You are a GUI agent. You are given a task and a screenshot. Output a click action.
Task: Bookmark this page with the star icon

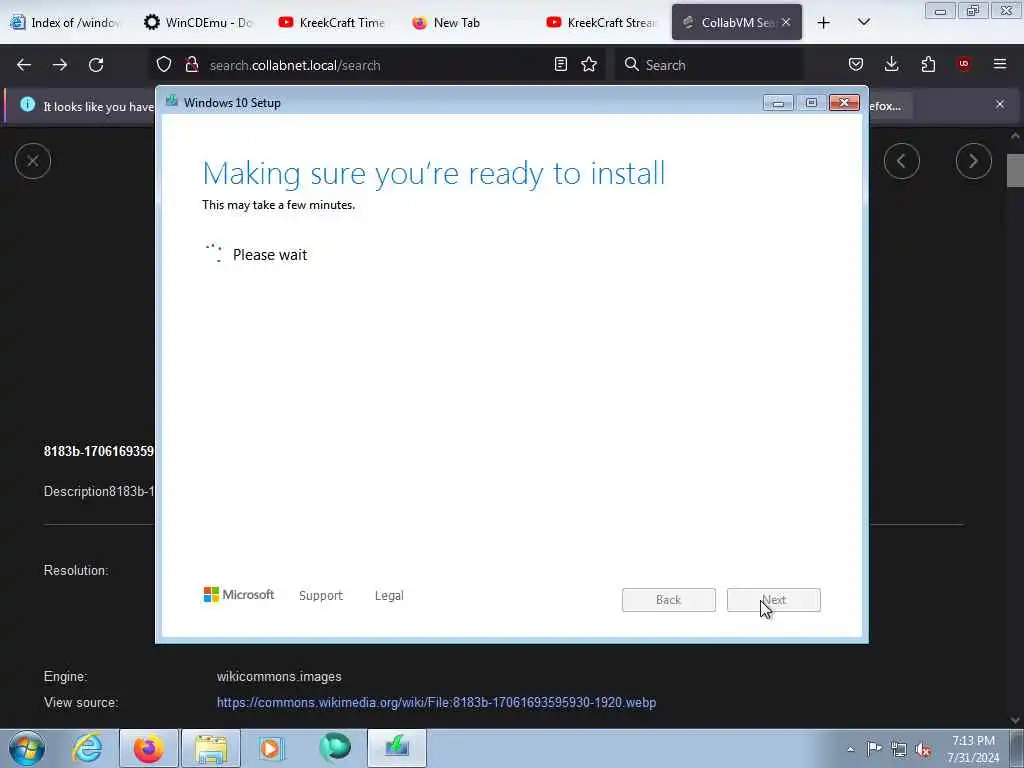coord(589,65)
